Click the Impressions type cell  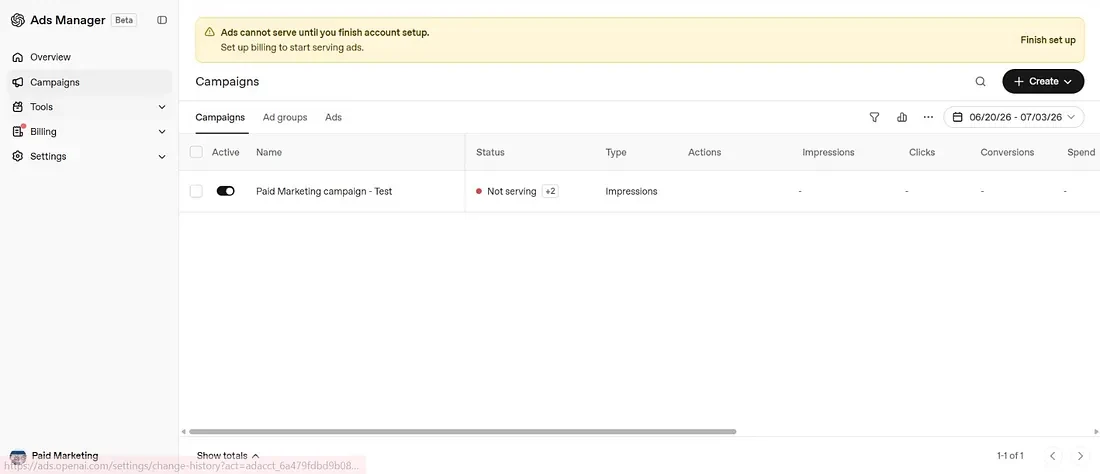631,191
